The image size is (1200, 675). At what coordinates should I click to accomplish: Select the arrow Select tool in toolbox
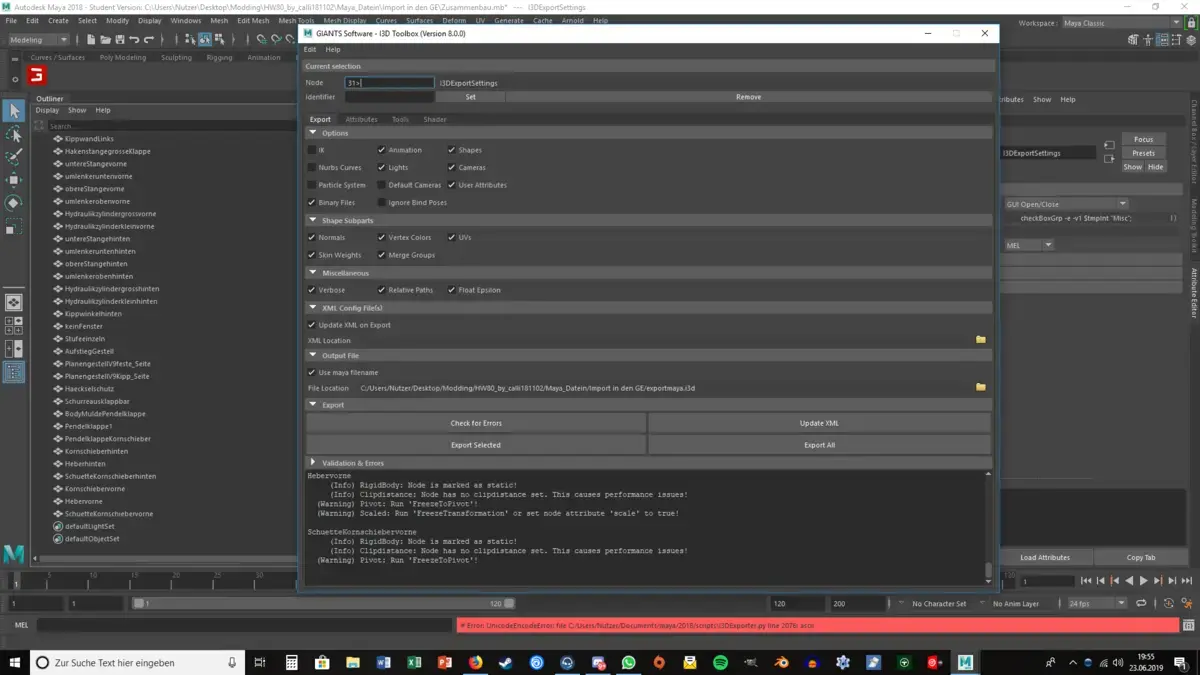tap(14, 111)
